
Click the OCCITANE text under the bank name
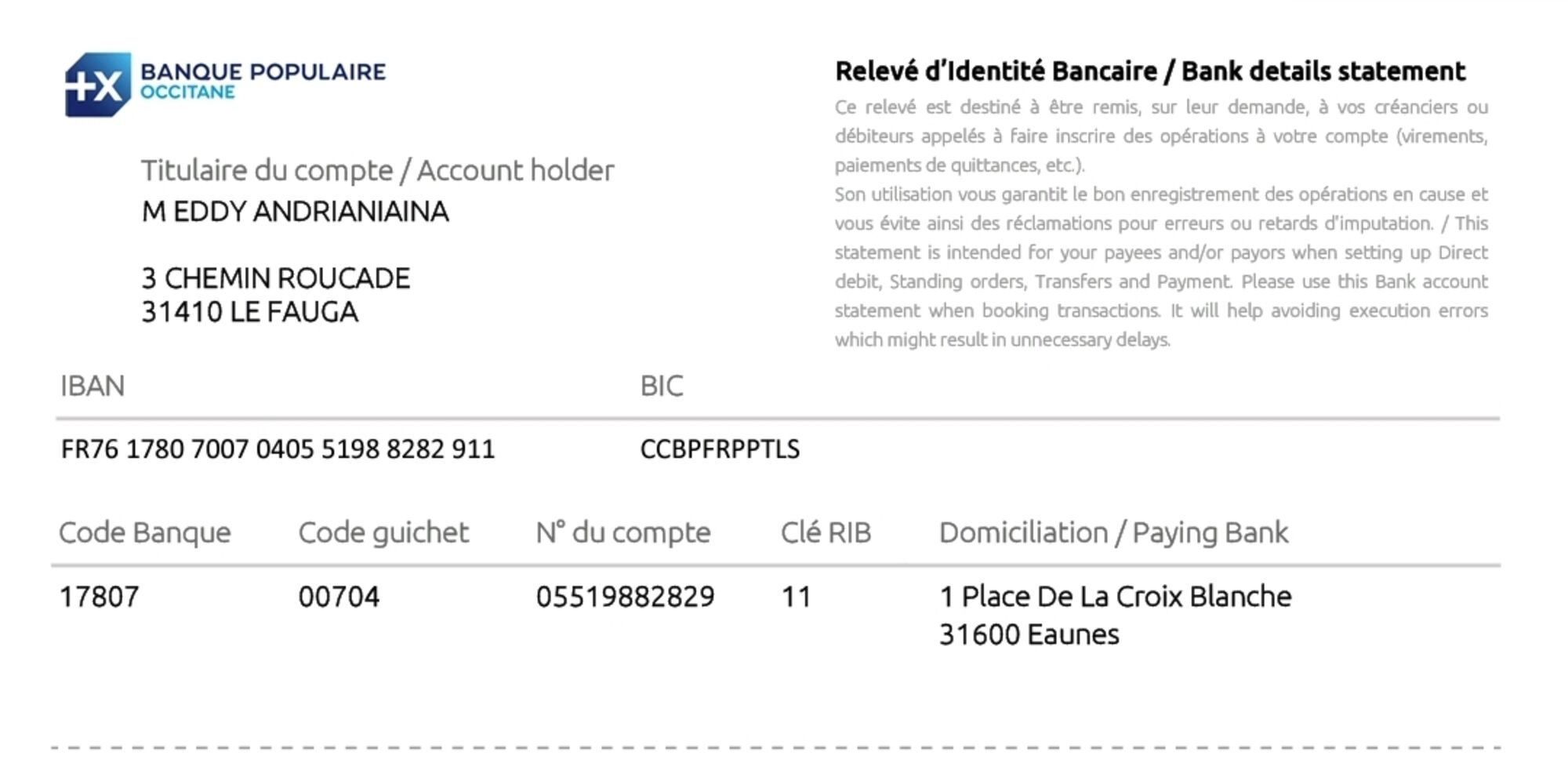[x=187, y=93]
